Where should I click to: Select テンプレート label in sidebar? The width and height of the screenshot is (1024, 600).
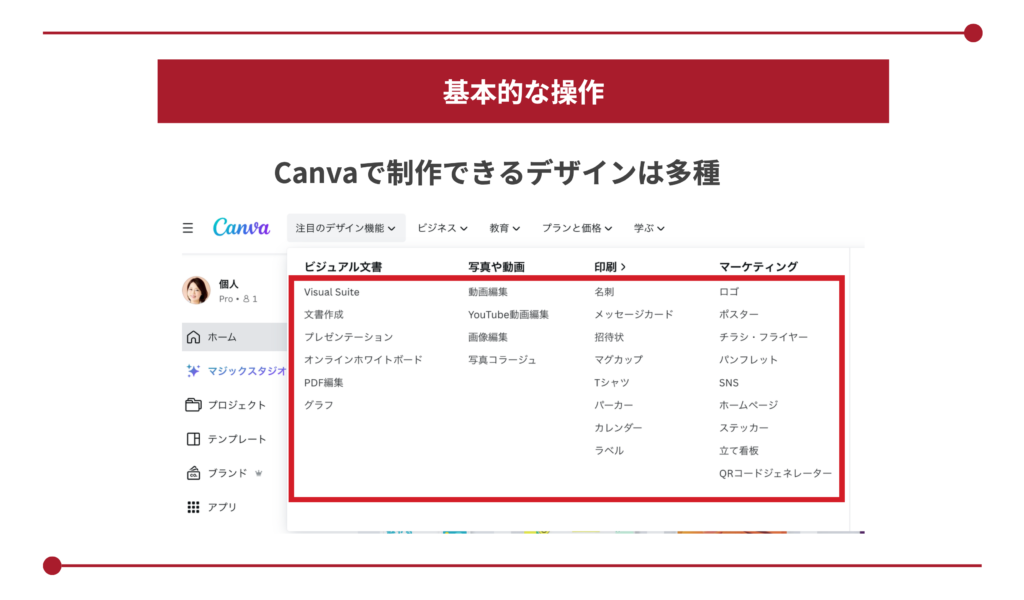pos(236,439)
